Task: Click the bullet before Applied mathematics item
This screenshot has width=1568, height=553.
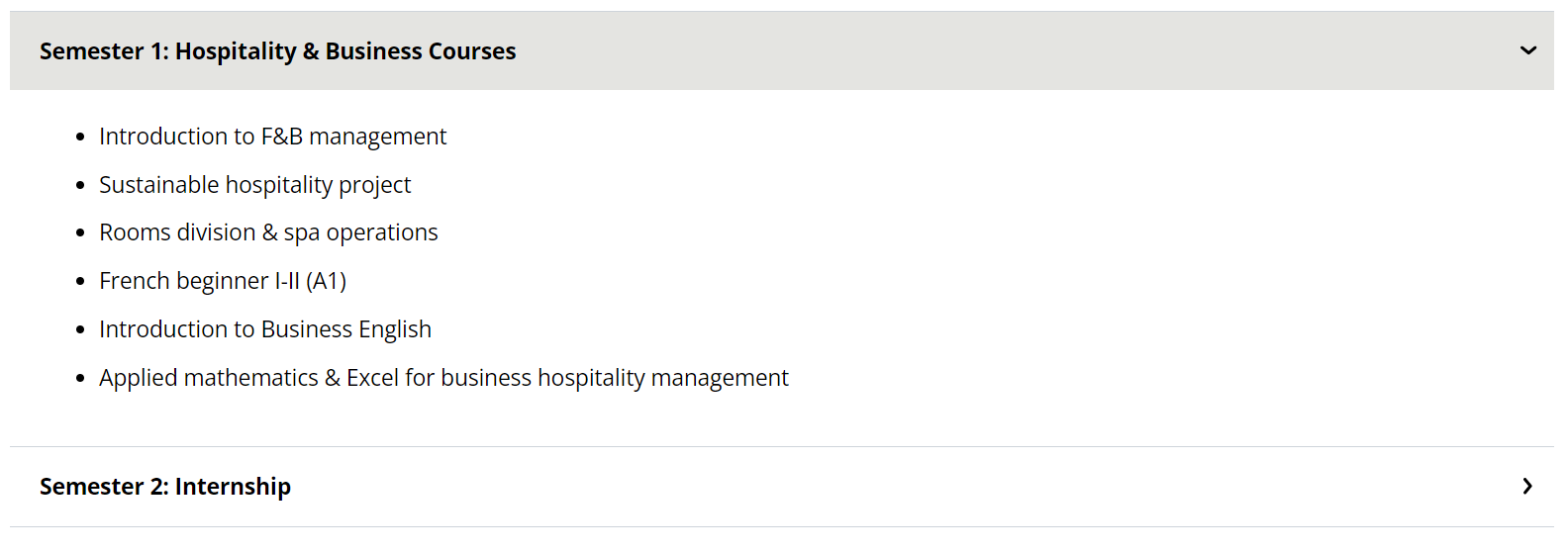Action: 80,379
